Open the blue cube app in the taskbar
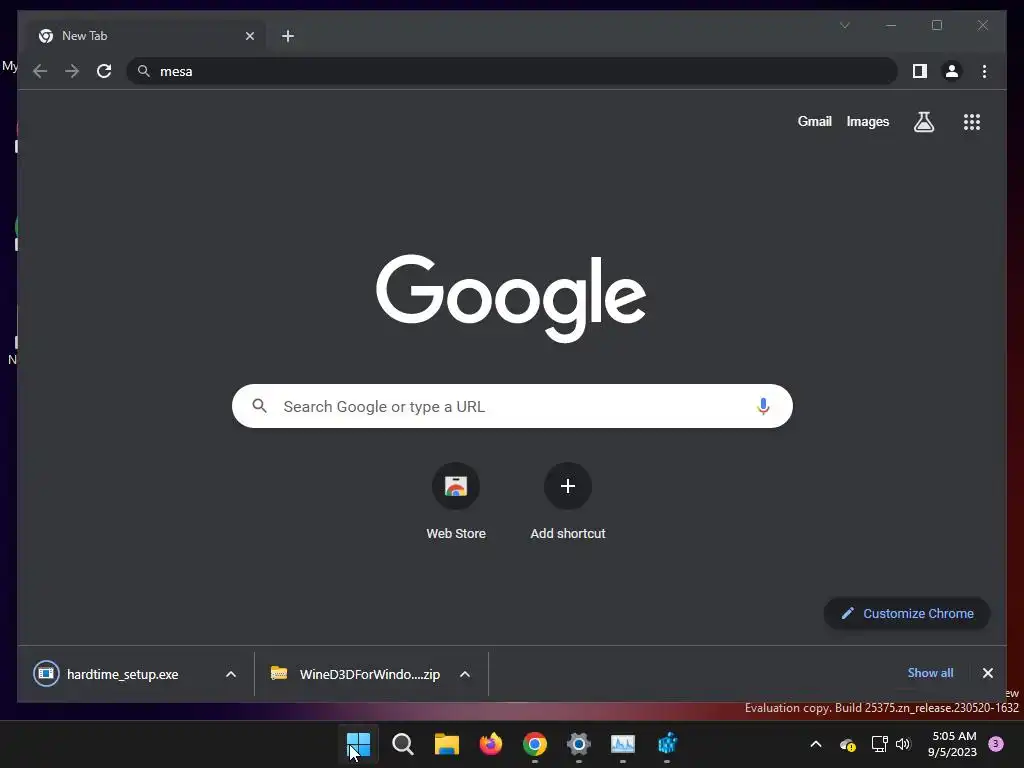 pyautogui.click(x=667, y=744)
